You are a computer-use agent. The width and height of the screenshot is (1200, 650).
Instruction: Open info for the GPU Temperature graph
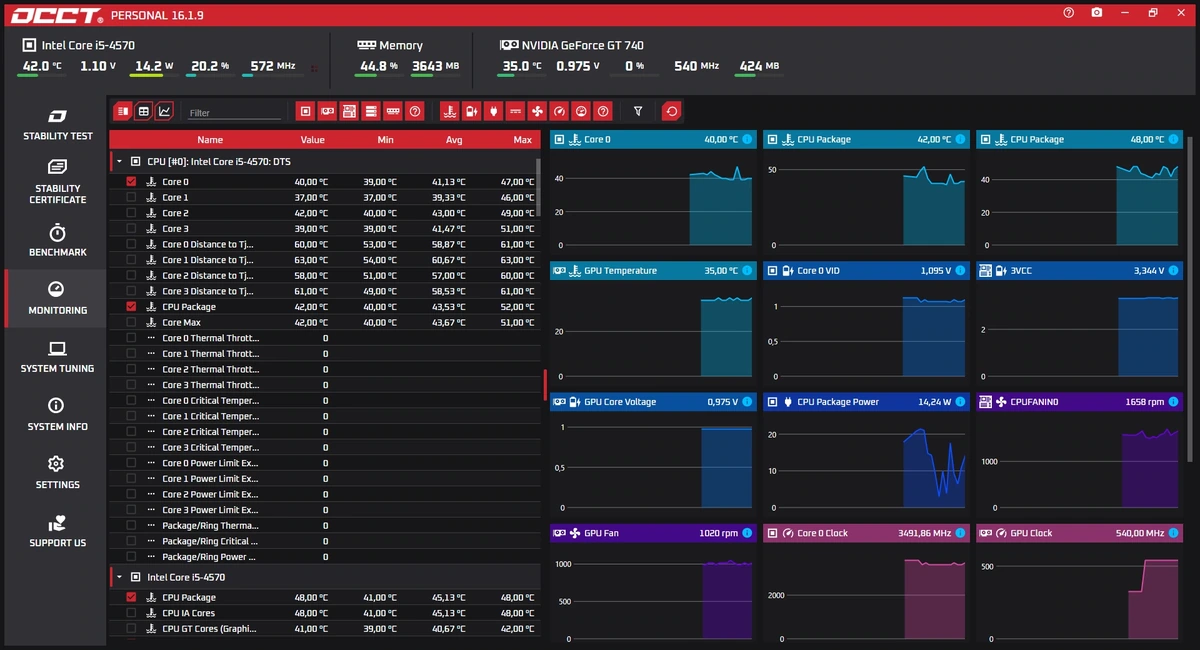click(x=747, y=270)
